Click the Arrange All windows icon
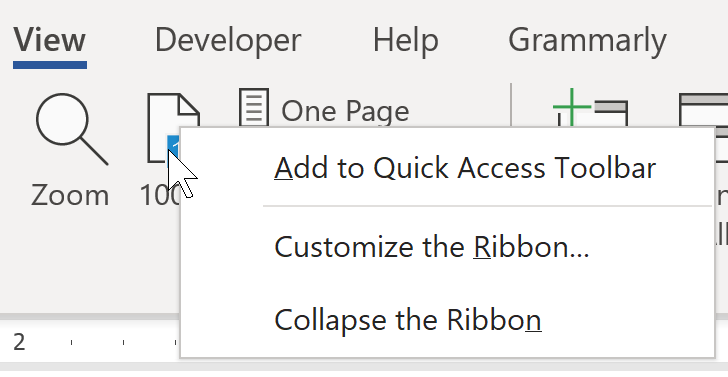This screenshot has width=728, height=377. (703, 110)
